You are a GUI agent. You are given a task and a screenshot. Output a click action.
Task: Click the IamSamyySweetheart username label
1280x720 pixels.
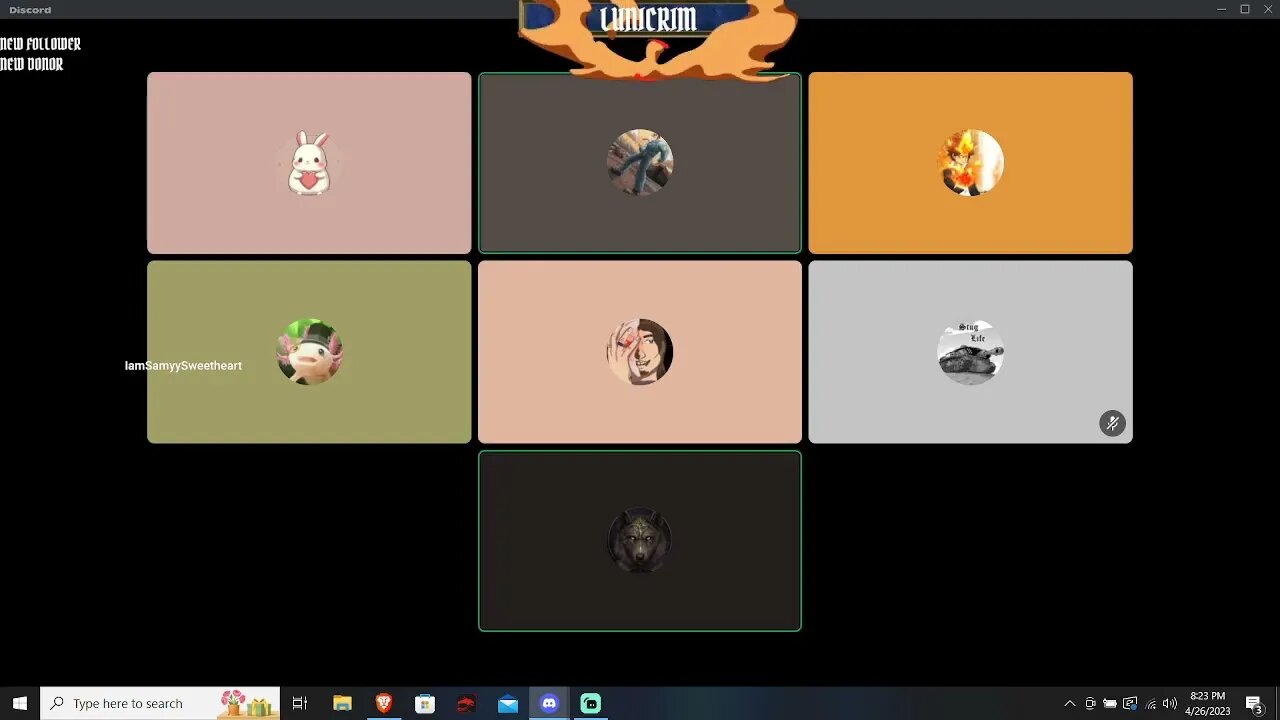click(183, 366)
